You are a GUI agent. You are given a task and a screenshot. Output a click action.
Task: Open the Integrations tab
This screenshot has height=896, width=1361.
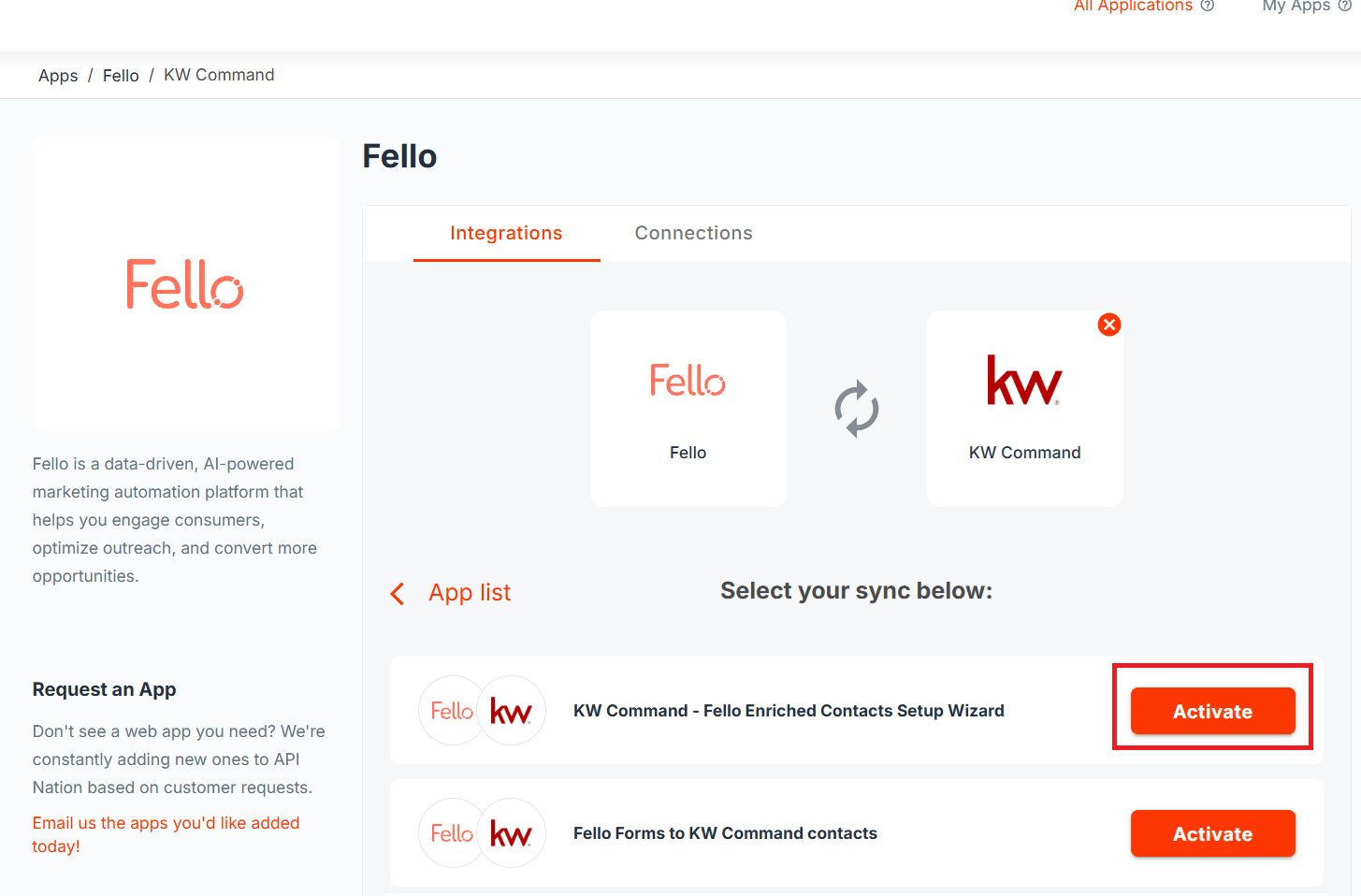506,233
